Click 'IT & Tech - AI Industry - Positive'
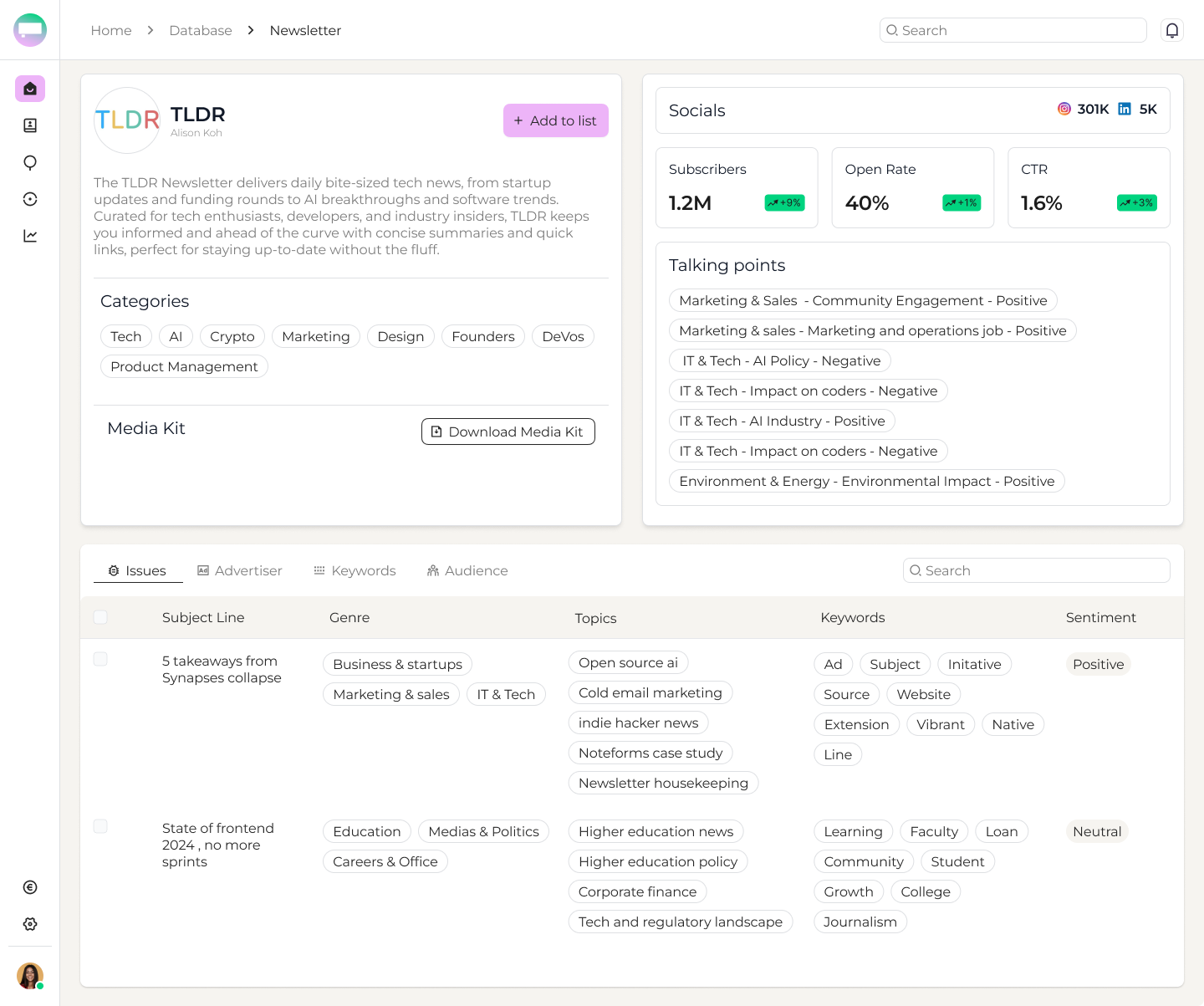This screenshot has width=1204, height=1006. point(782,421)
